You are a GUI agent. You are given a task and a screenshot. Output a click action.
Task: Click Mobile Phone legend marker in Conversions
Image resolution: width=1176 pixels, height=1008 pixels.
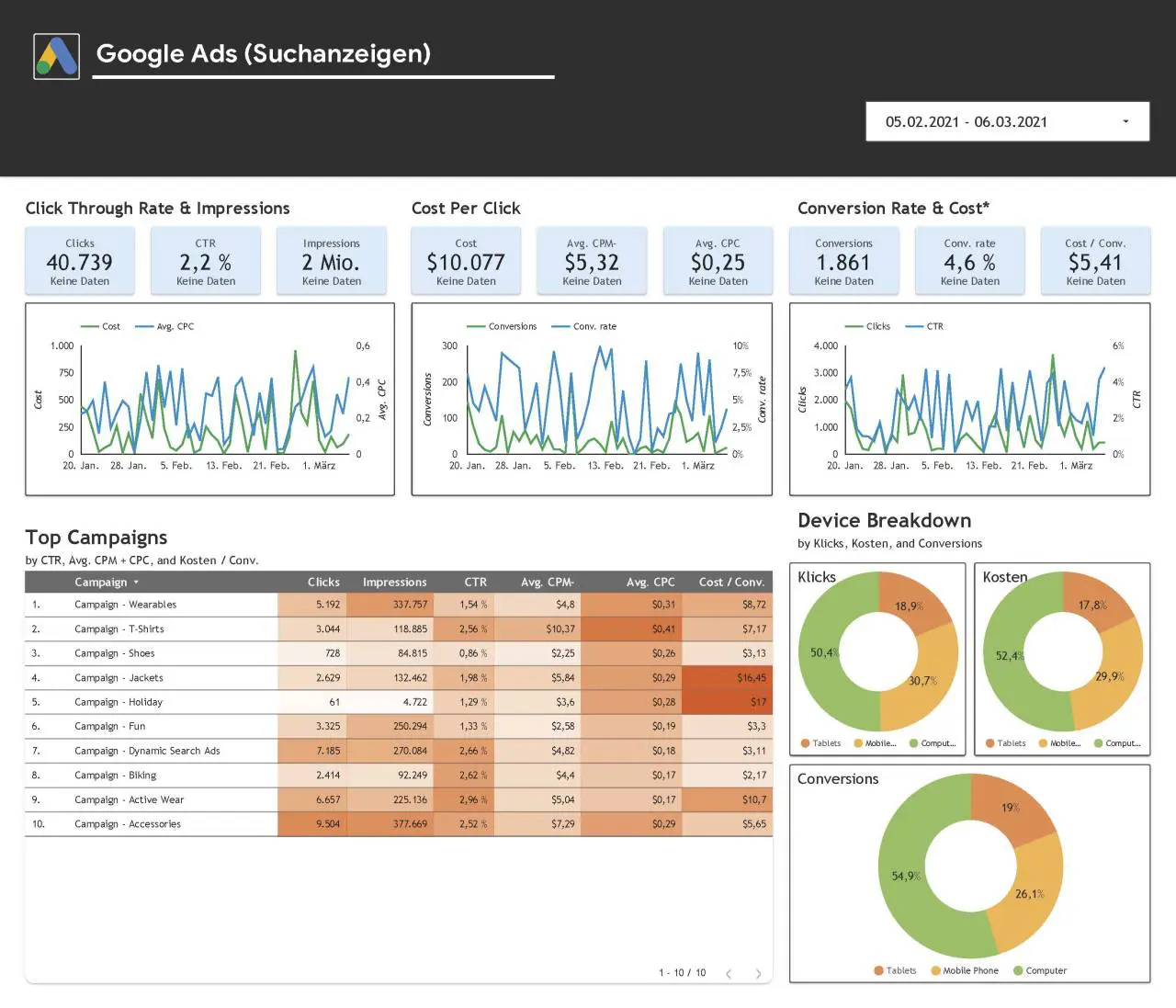(936, 970)
